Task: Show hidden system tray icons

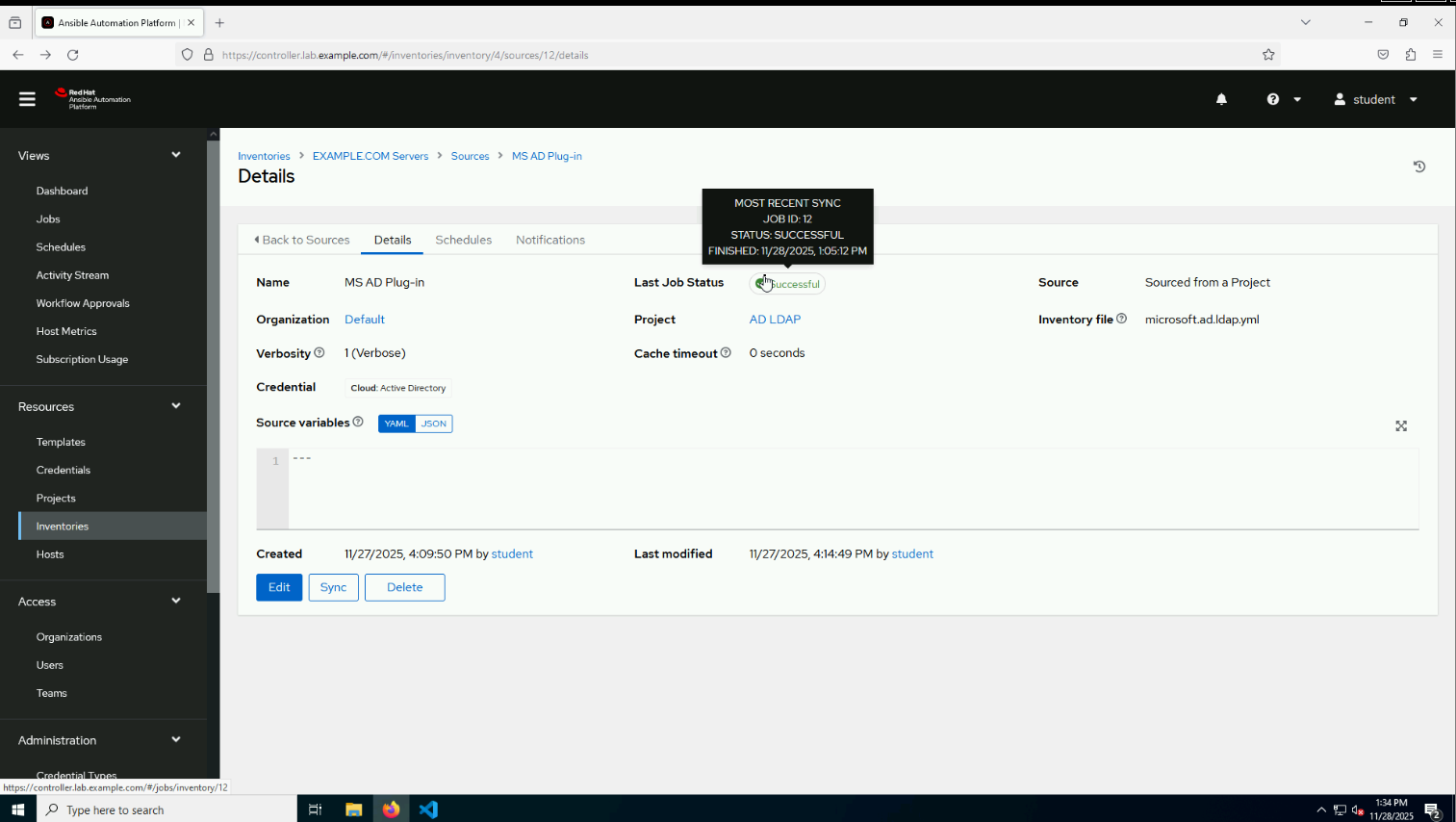Action: click(1321, 809)
